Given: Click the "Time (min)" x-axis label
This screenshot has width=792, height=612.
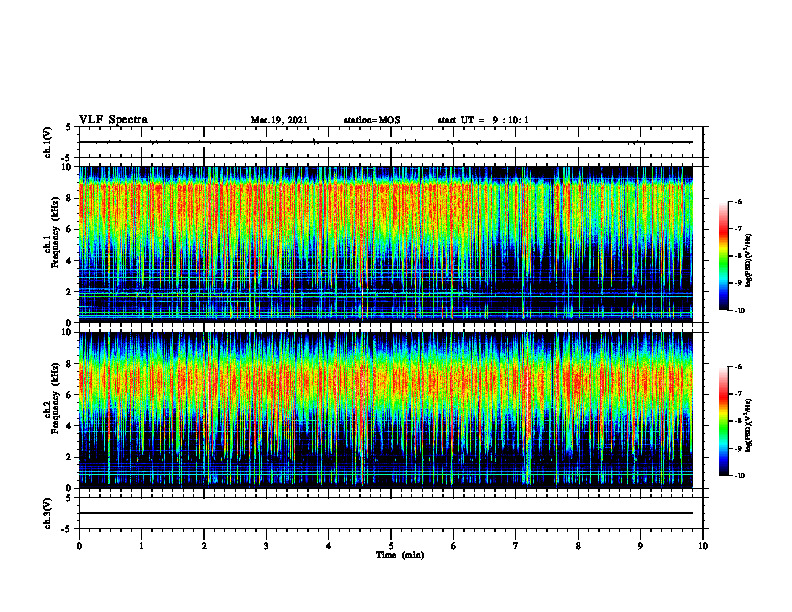Looking at the screenshot, I should (400, 555).
